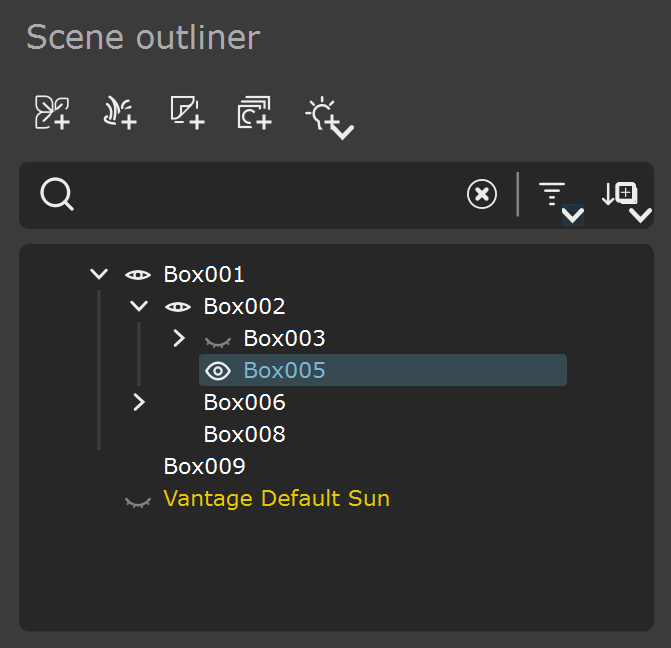Click the search magnifier icon

[x=56, y=195]
